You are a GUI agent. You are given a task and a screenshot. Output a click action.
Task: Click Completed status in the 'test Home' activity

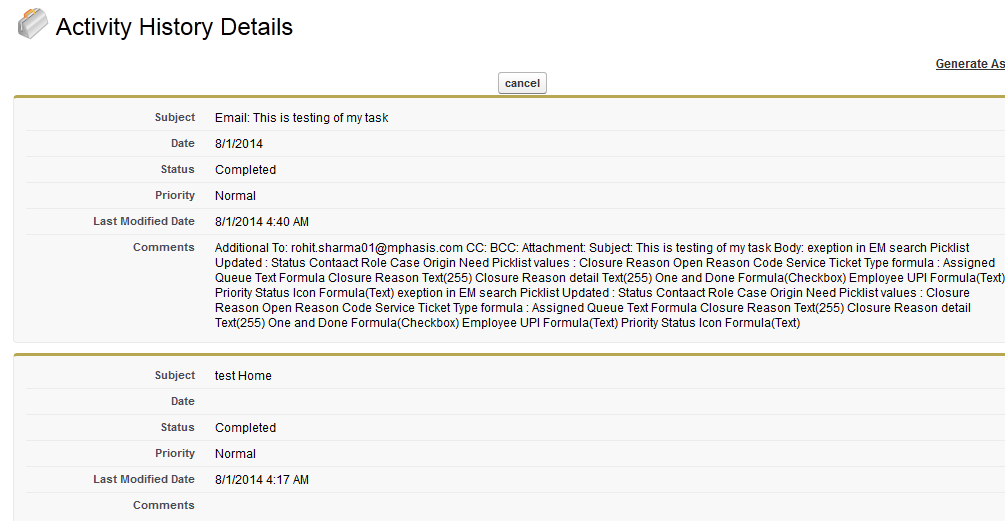click(x=245, y=428)
